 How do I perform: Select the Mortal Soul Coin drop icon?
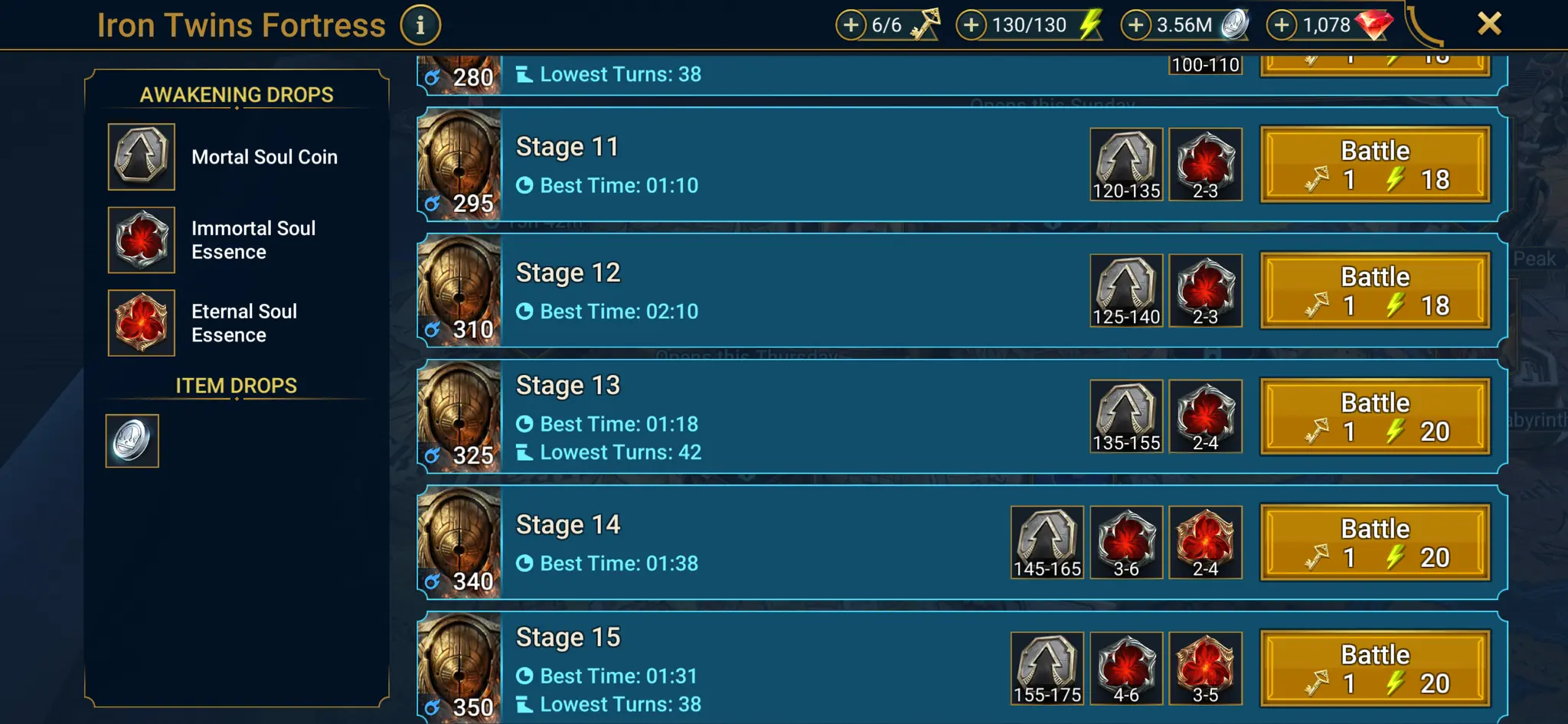pyautogui.click(x=142, y=157)
